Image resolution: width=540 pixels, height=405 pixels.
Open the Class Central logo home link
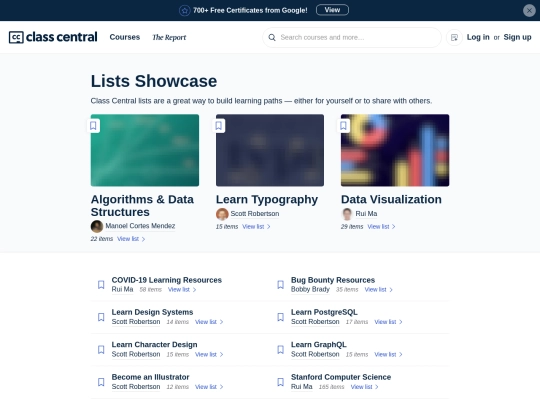(53, 37)
